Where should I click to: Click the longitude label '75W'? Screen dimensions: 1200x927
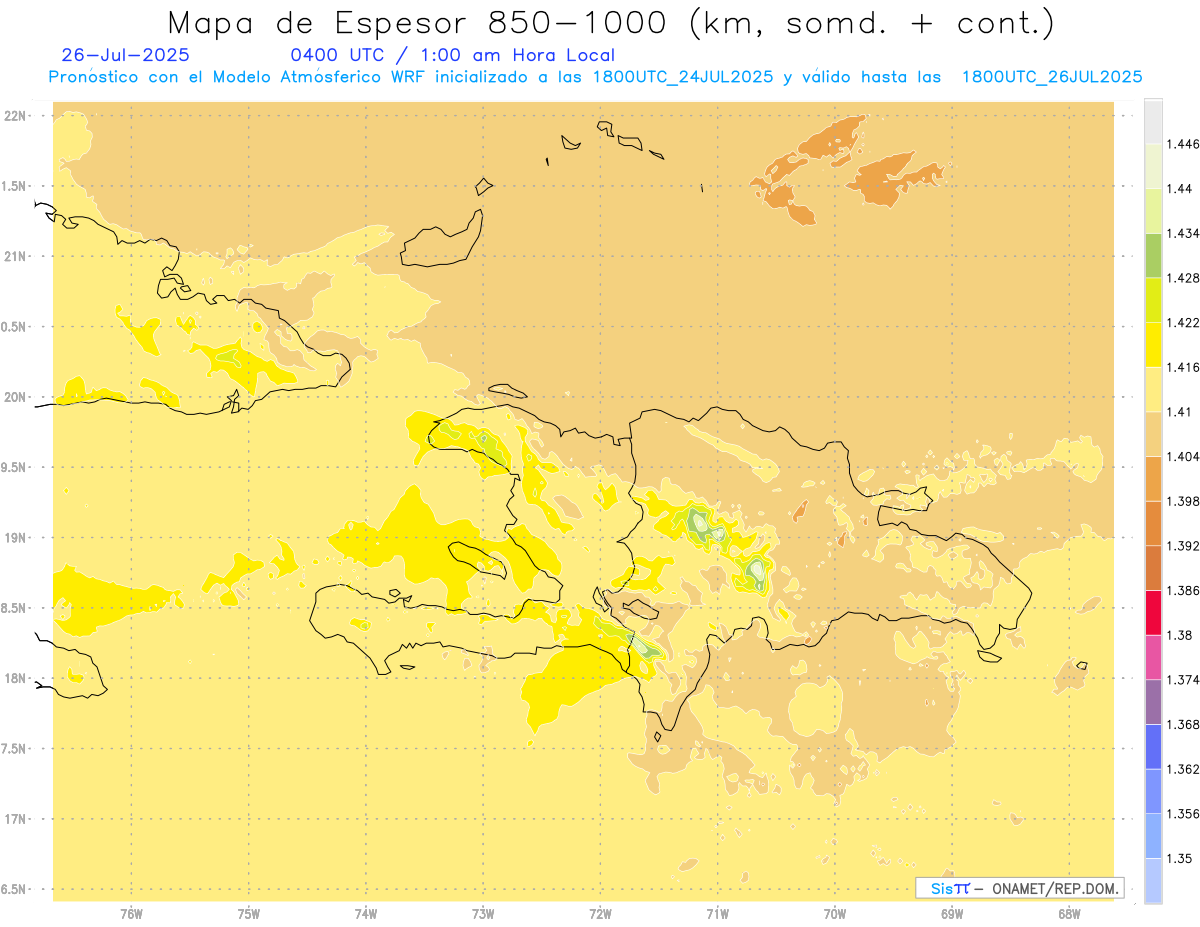(249, 913)
